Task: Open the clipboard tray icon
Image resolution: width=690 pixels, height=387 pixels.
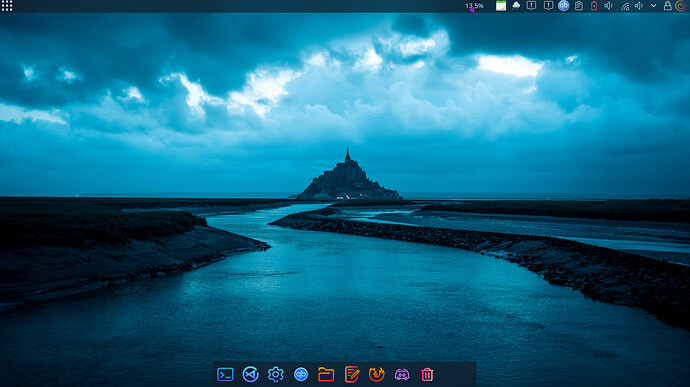Action: pyautogui.click(x=579, y=6)
